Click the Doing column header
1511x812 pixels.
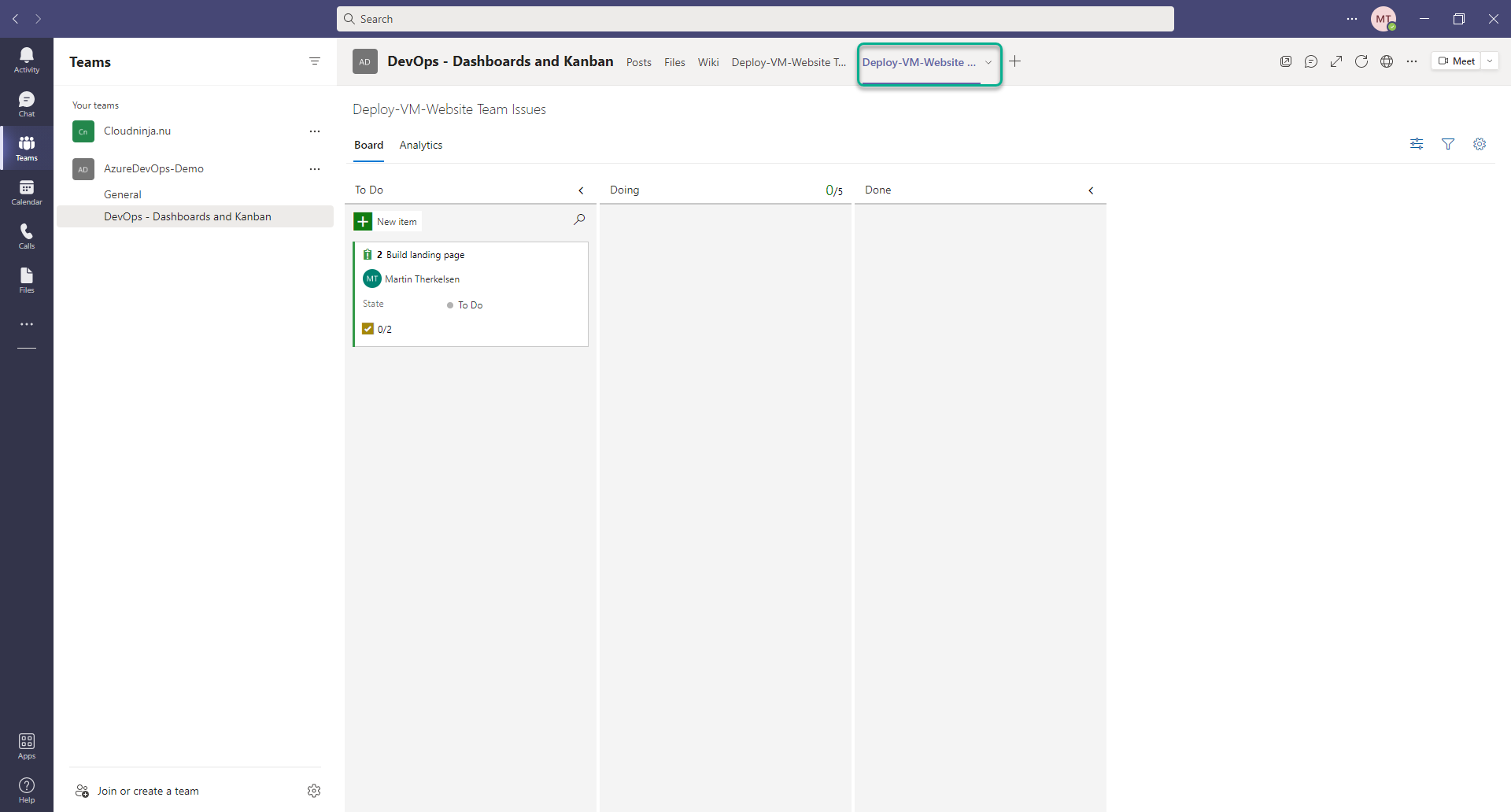[625, 190]
